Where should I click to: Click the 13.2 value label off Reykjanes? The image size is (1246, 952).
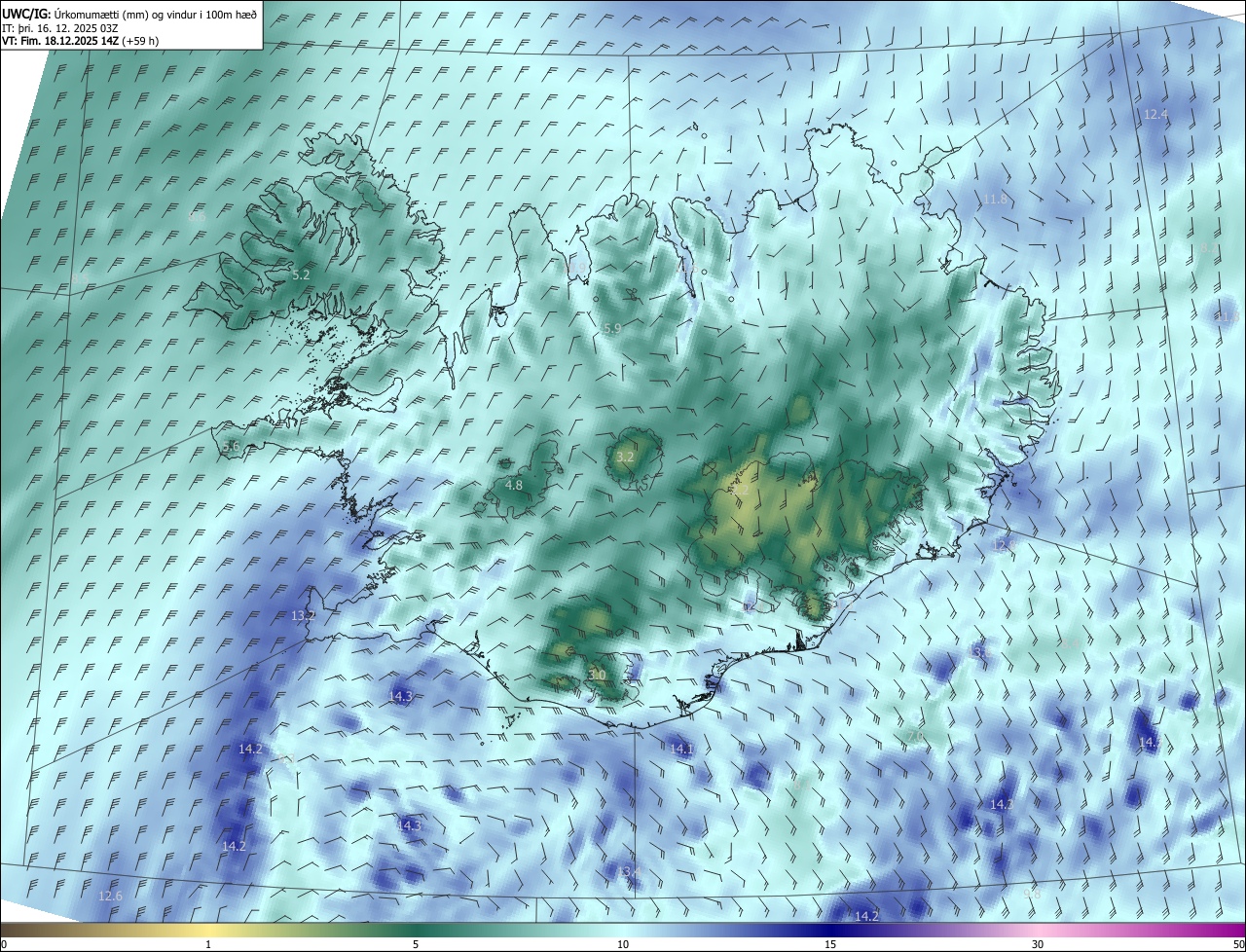coord(304,615)
